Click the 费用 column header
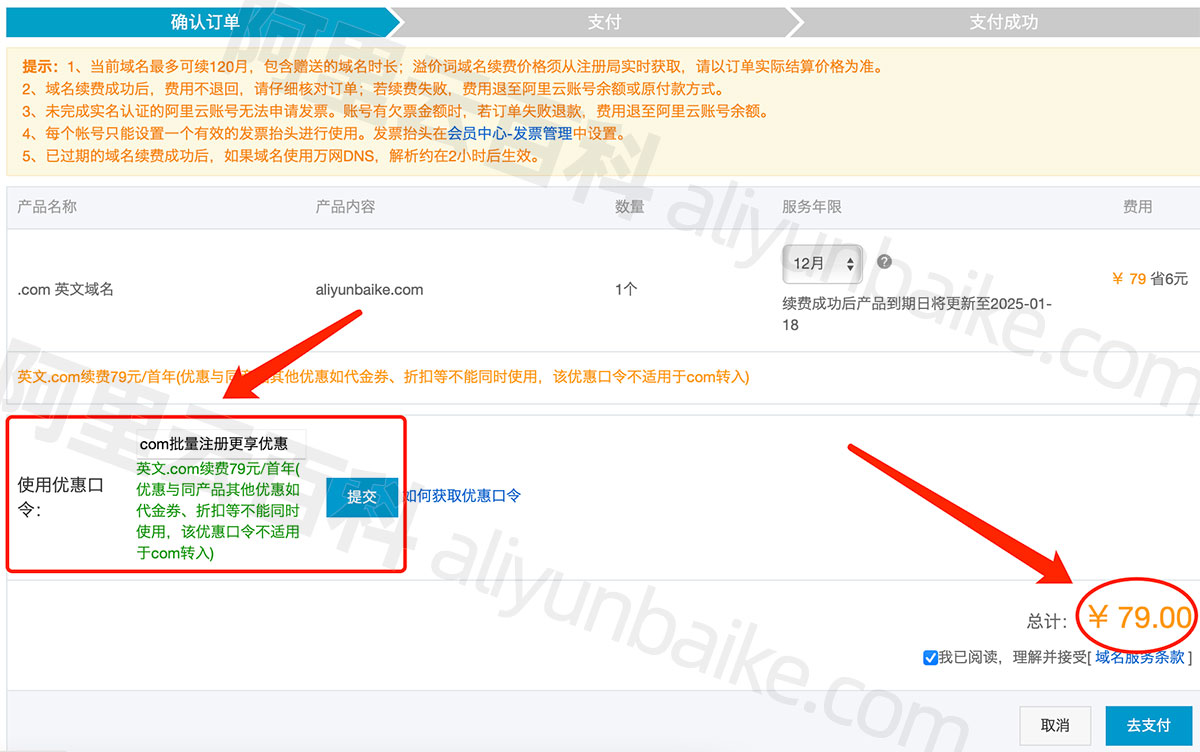 coord(1137,207)
